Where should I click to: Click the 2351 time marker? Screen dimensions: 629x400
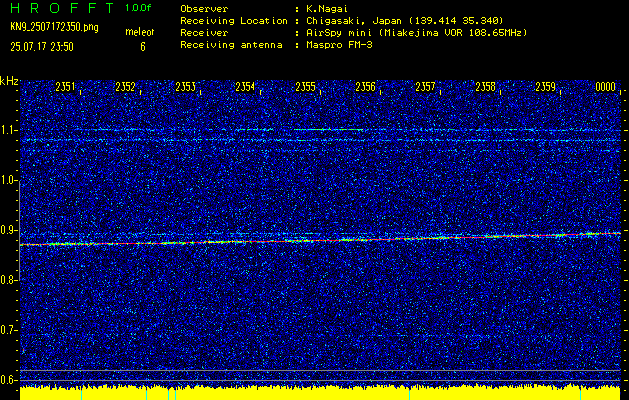65,87
